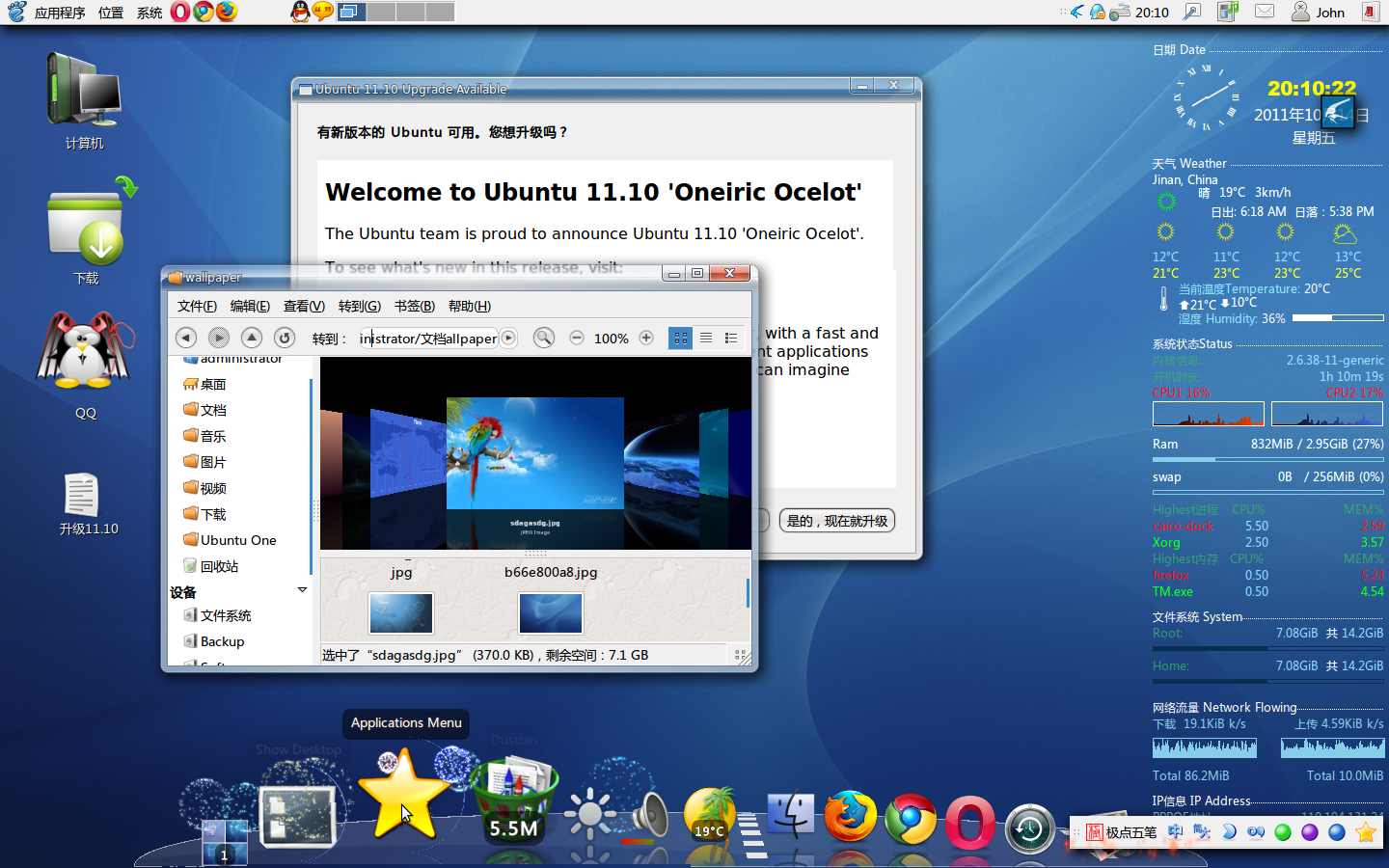
Task: Open the 19°C weather applet in dock
Action: click(x=710, y=814)
